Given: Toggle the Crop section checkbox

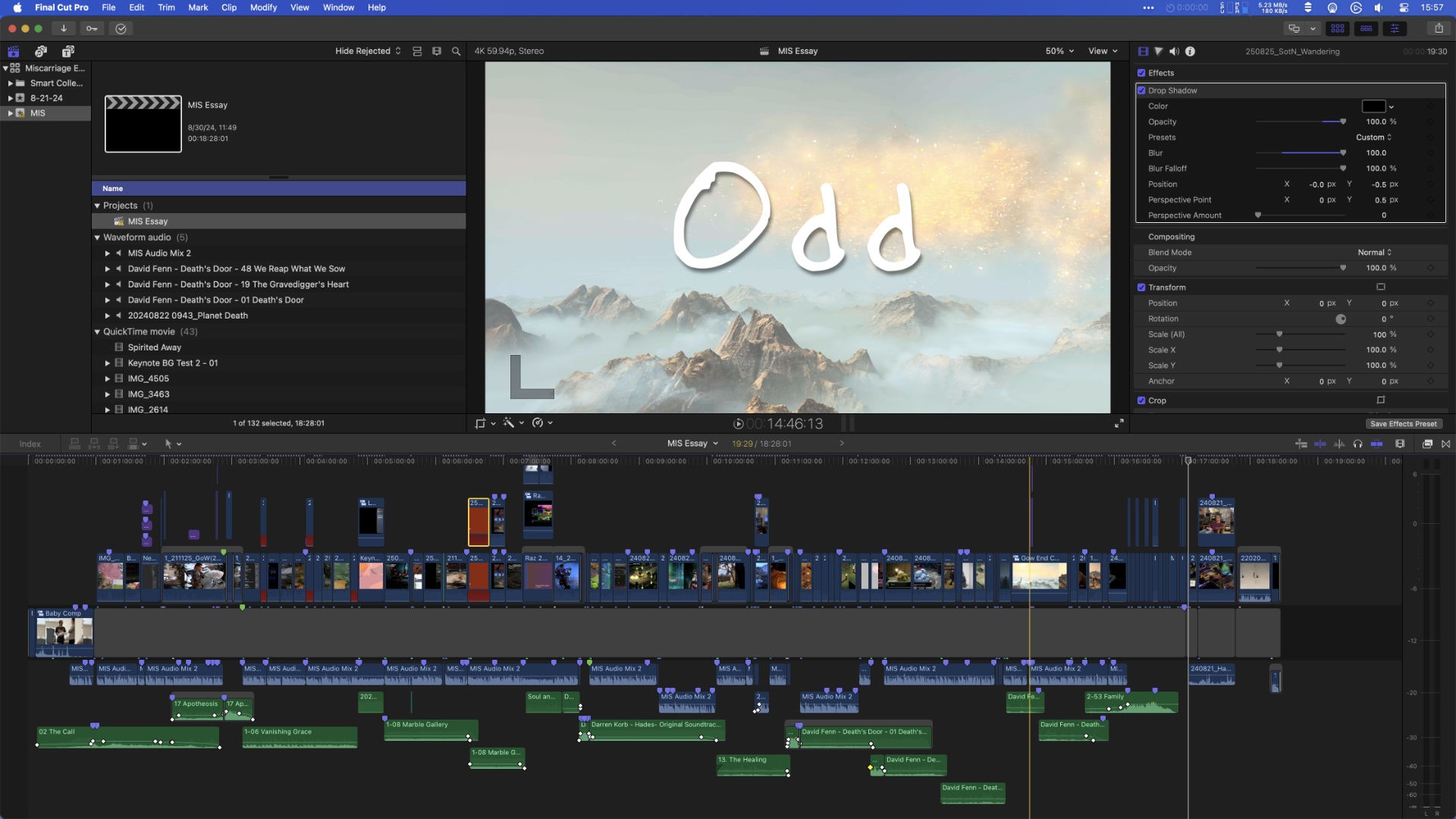Looking at the screenshot, I should 1143,400.
